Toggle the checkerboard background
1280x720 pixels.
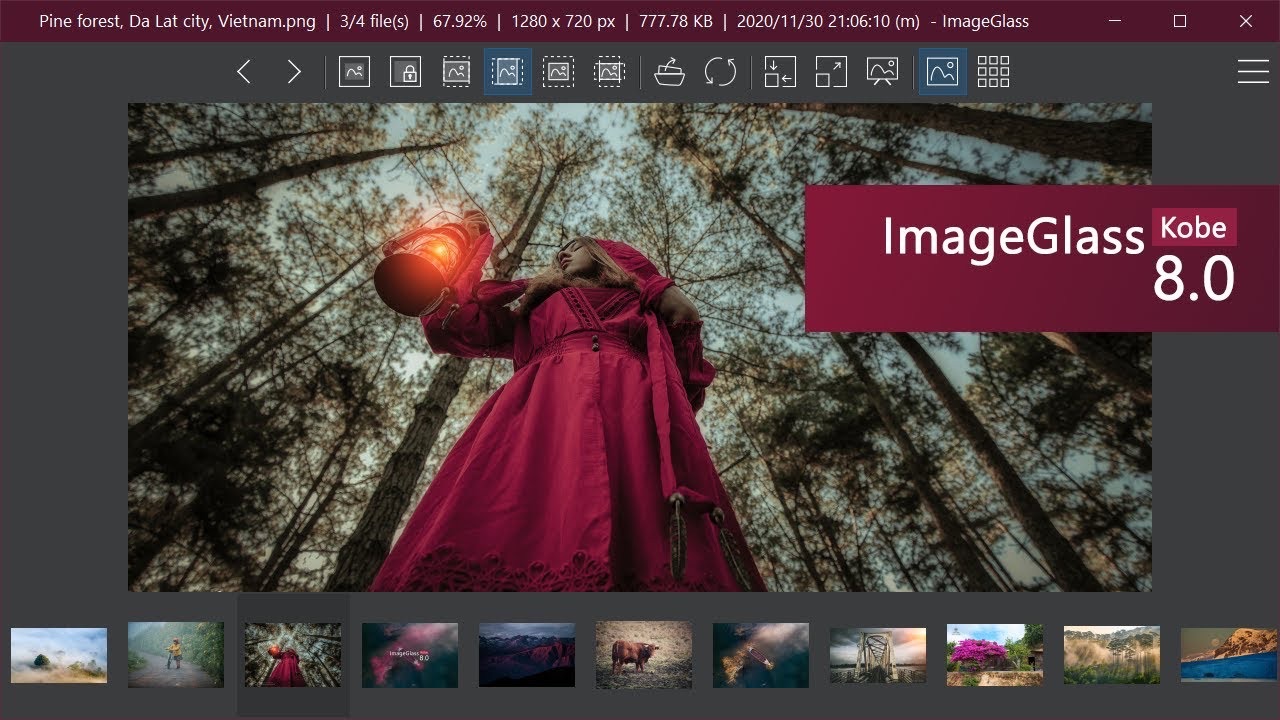coord(993,72)
